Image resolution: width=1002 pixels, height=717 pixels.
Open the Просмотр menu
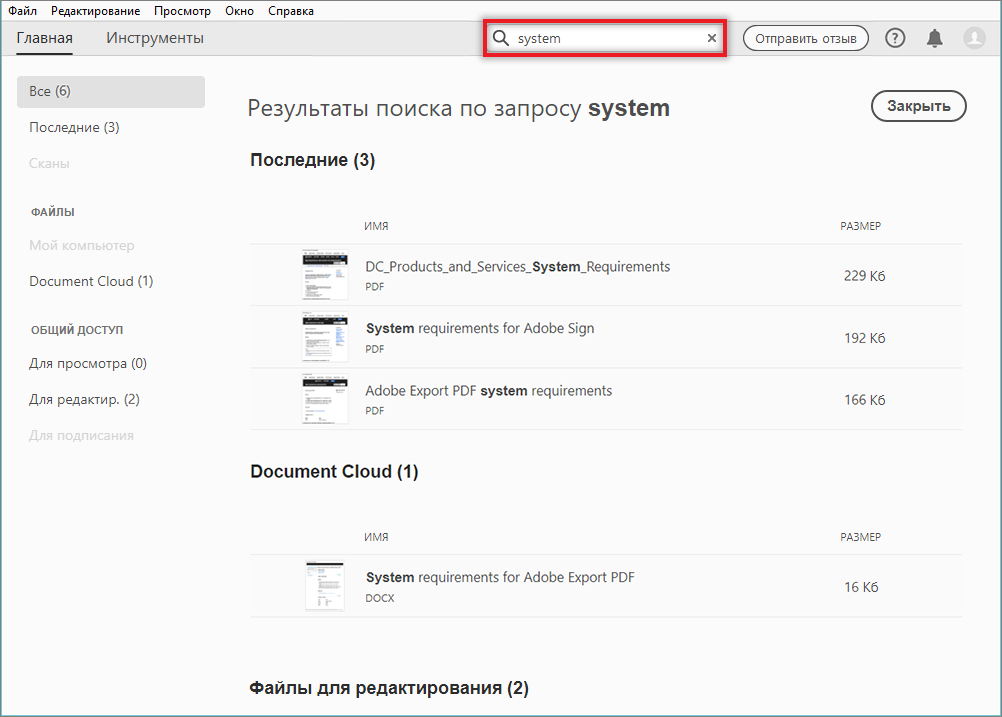[182, 11]
